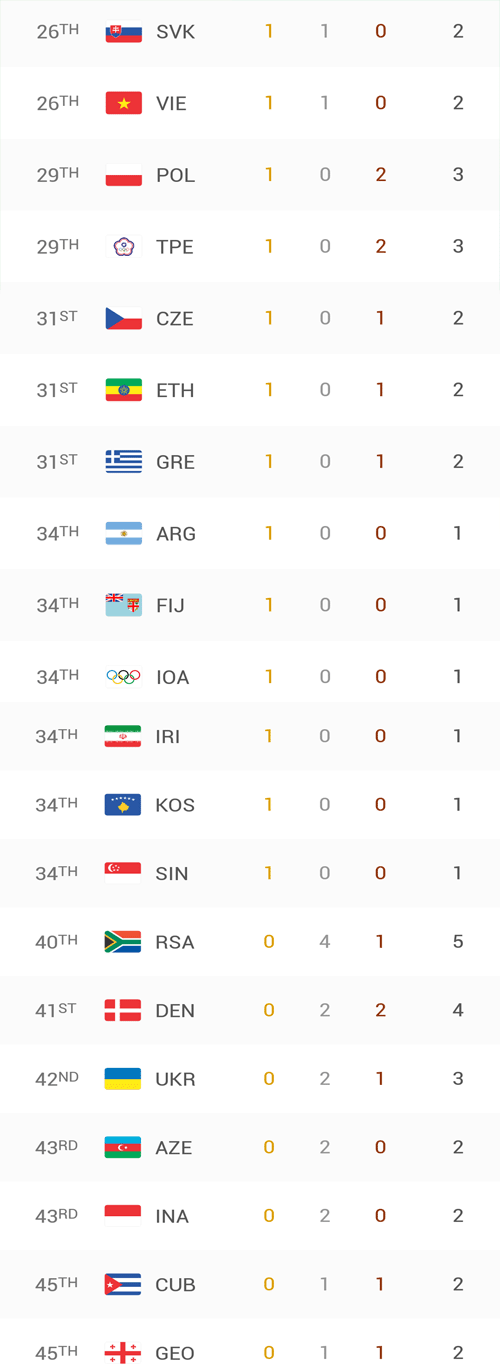Click the CZE row's 31ST rank

(x=57, y=318)
